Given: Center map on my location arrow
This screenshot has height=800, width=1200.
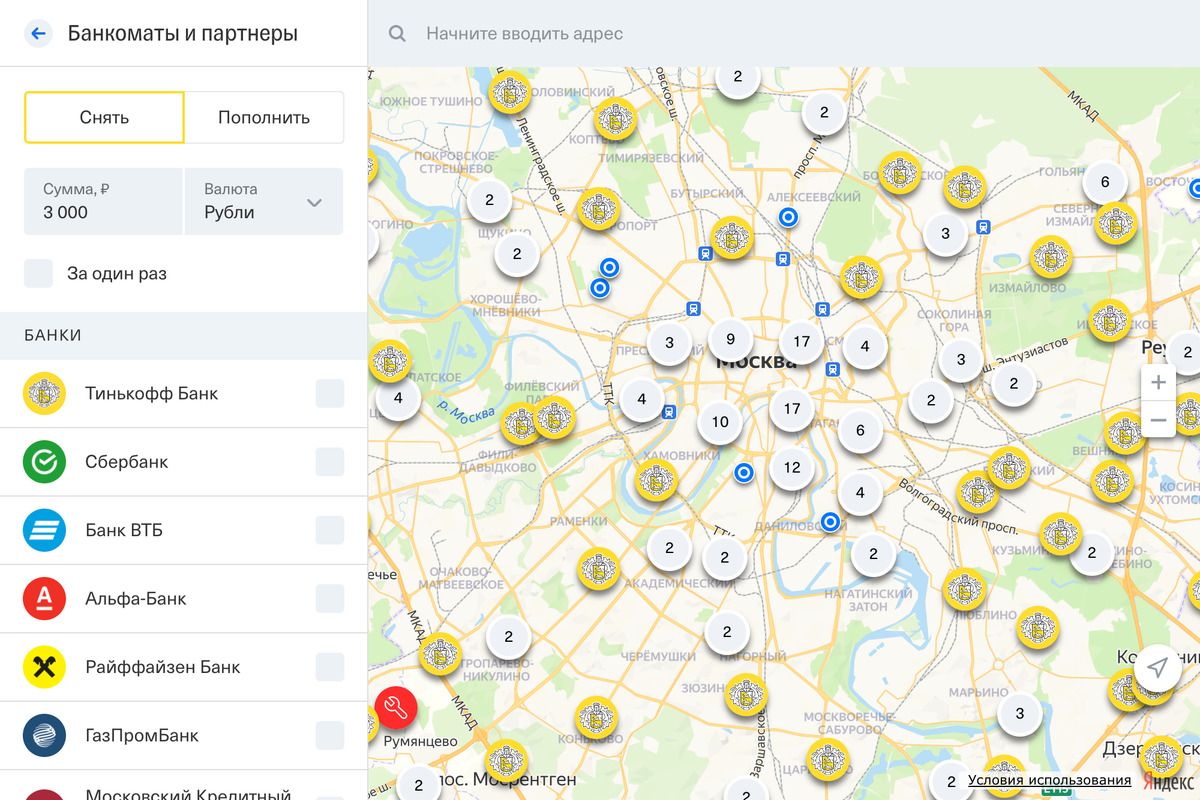Looking at the screenshot, I should click(1157, 668).
